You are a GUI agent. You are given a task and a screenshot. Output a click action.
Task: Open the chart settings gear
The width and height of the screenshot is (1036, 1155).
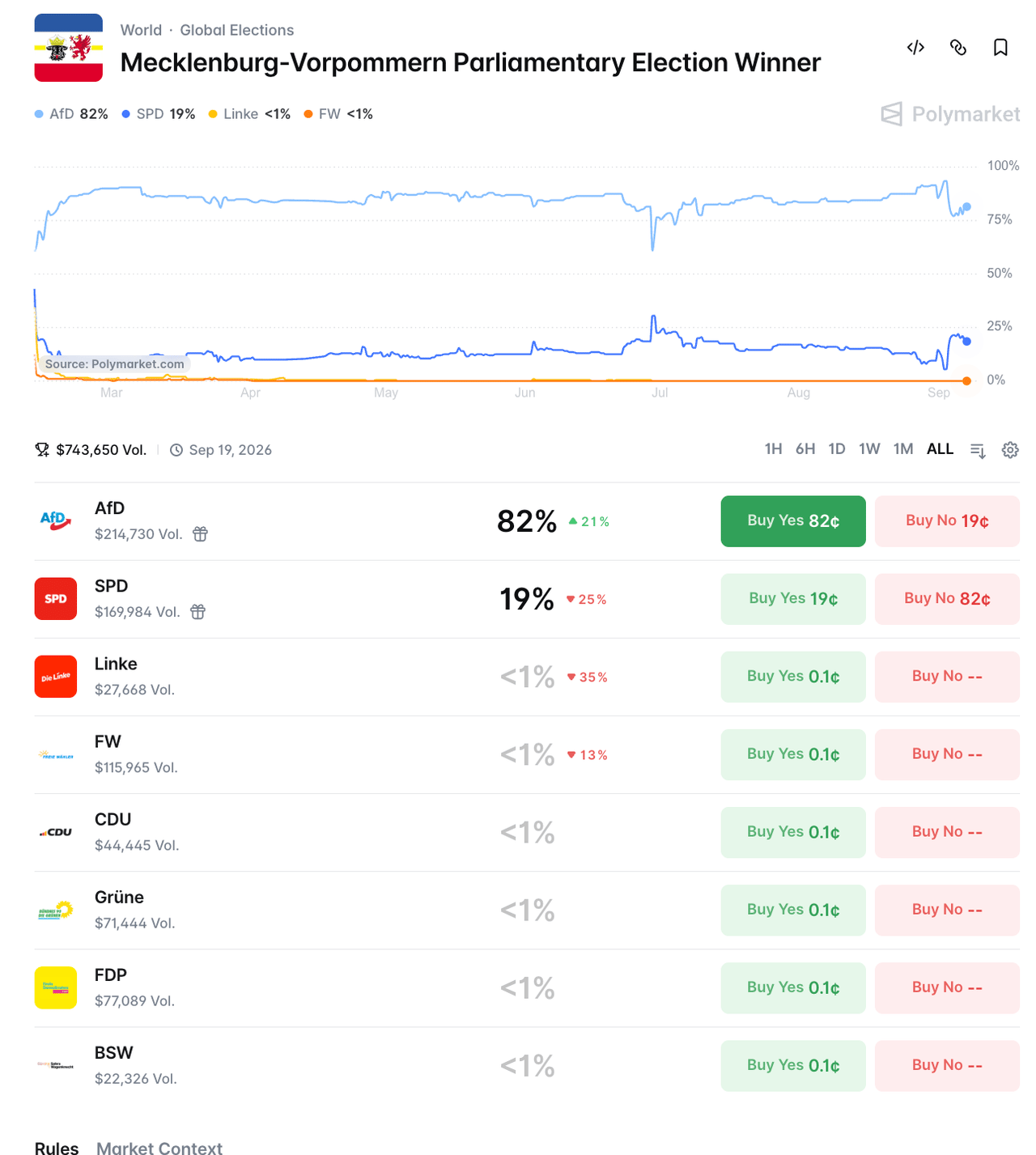pos(1010,450)
